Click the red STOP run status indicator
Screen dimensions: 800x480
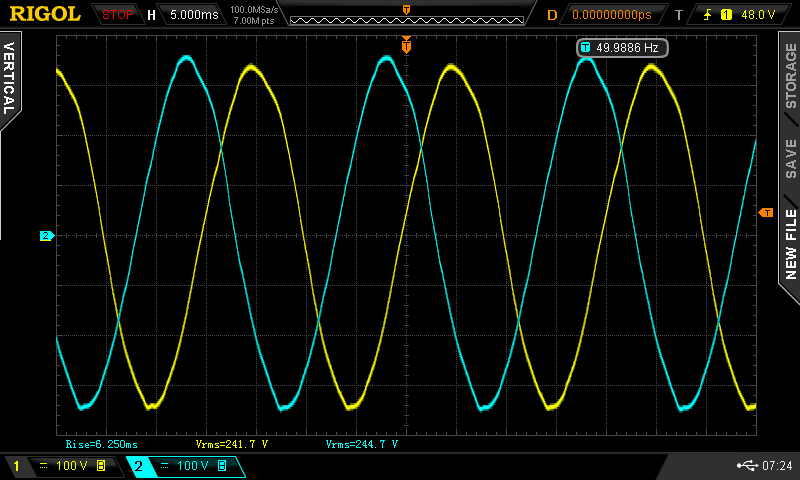[x=117, y=14]
